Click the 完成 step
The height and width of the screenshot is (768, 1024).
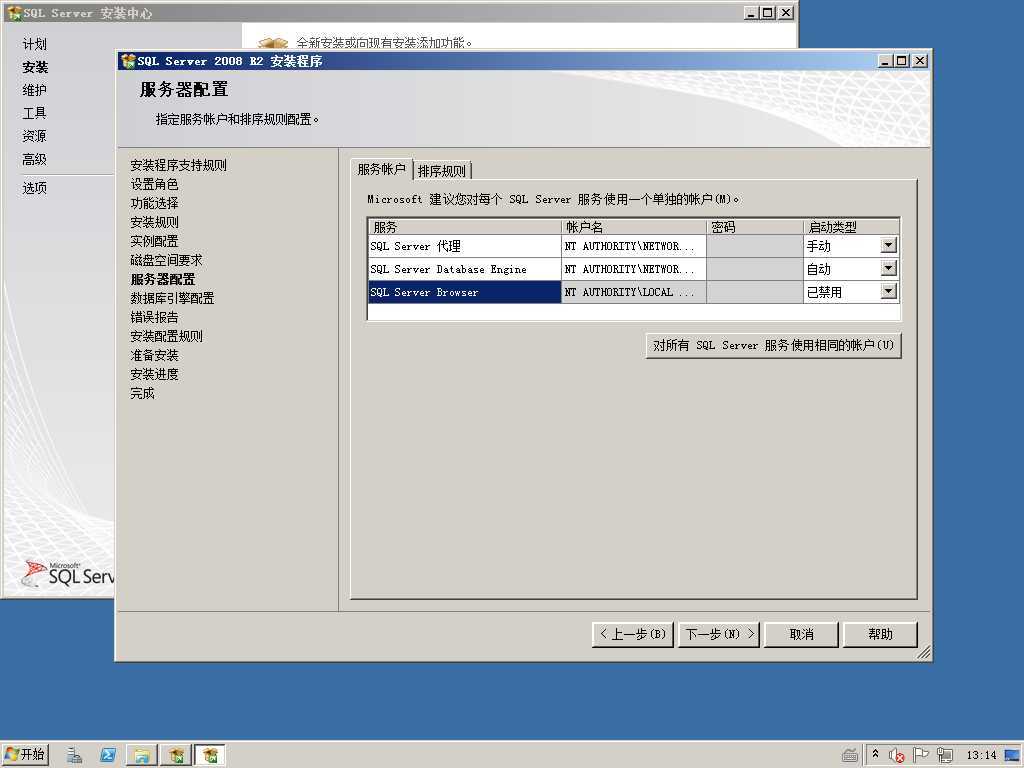click(142, 393)
